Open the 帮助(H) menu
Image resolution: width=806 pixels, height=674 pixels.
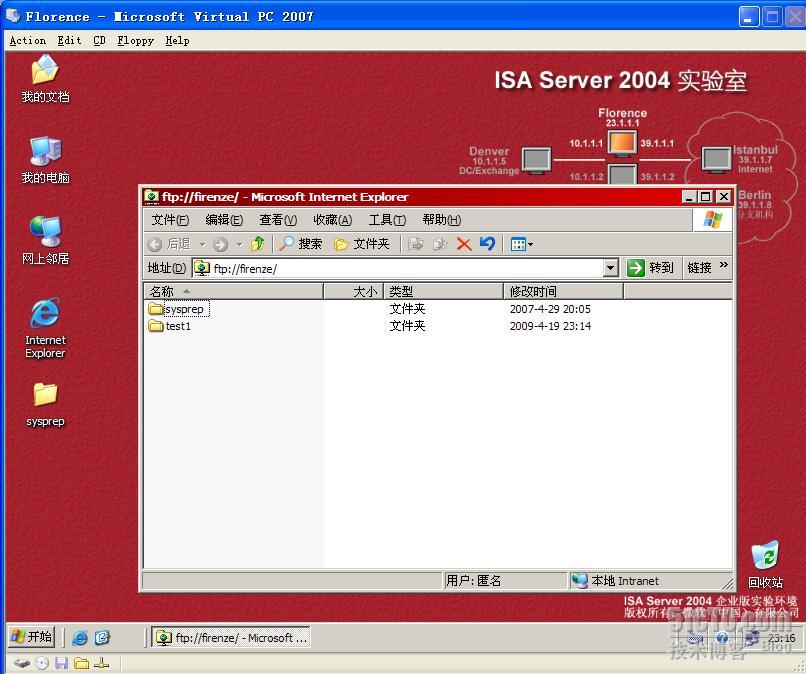(442, 220)
